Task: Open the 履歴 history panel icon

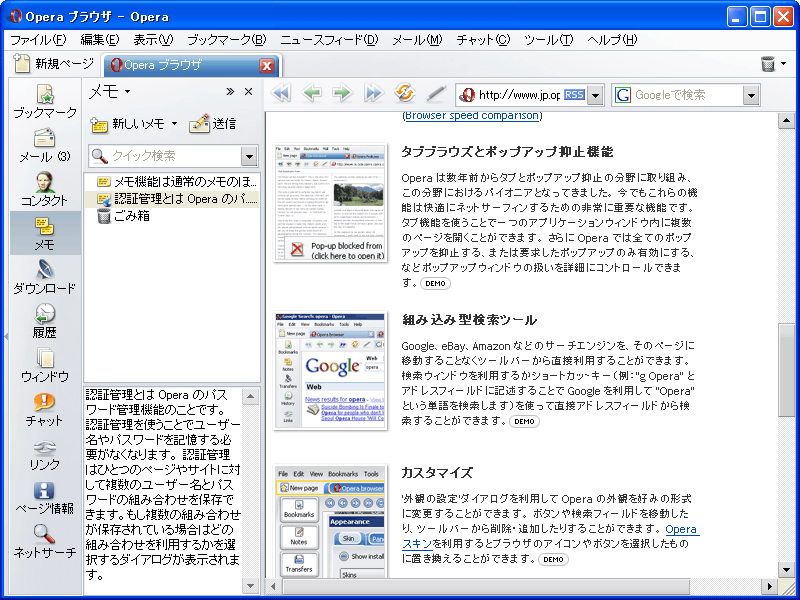Action: click(x=45, y=321)
